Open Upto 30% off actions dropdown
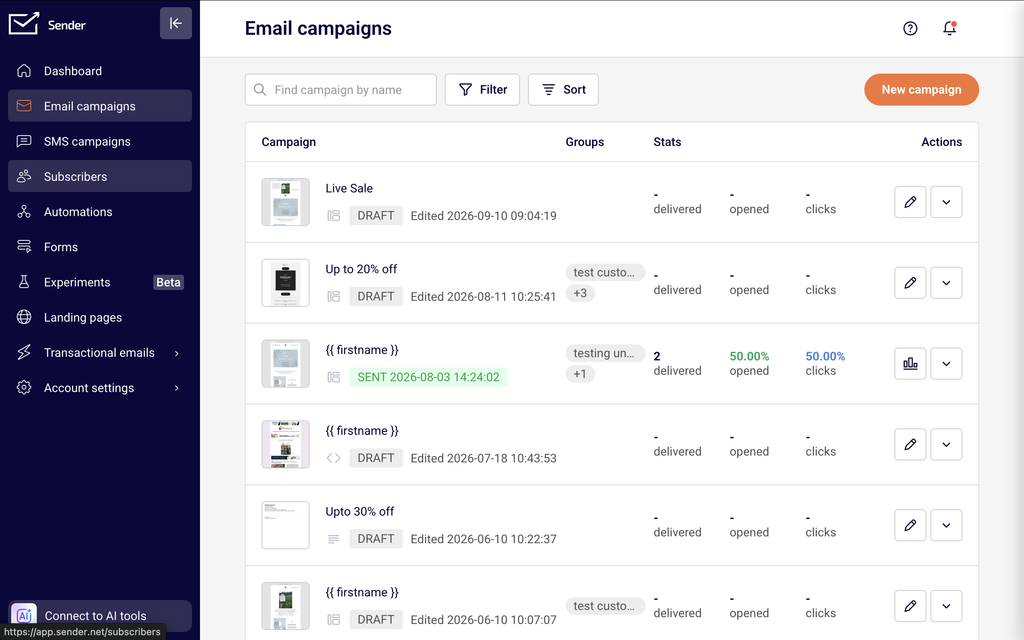Screen dimensions: 1024x640 946,525
